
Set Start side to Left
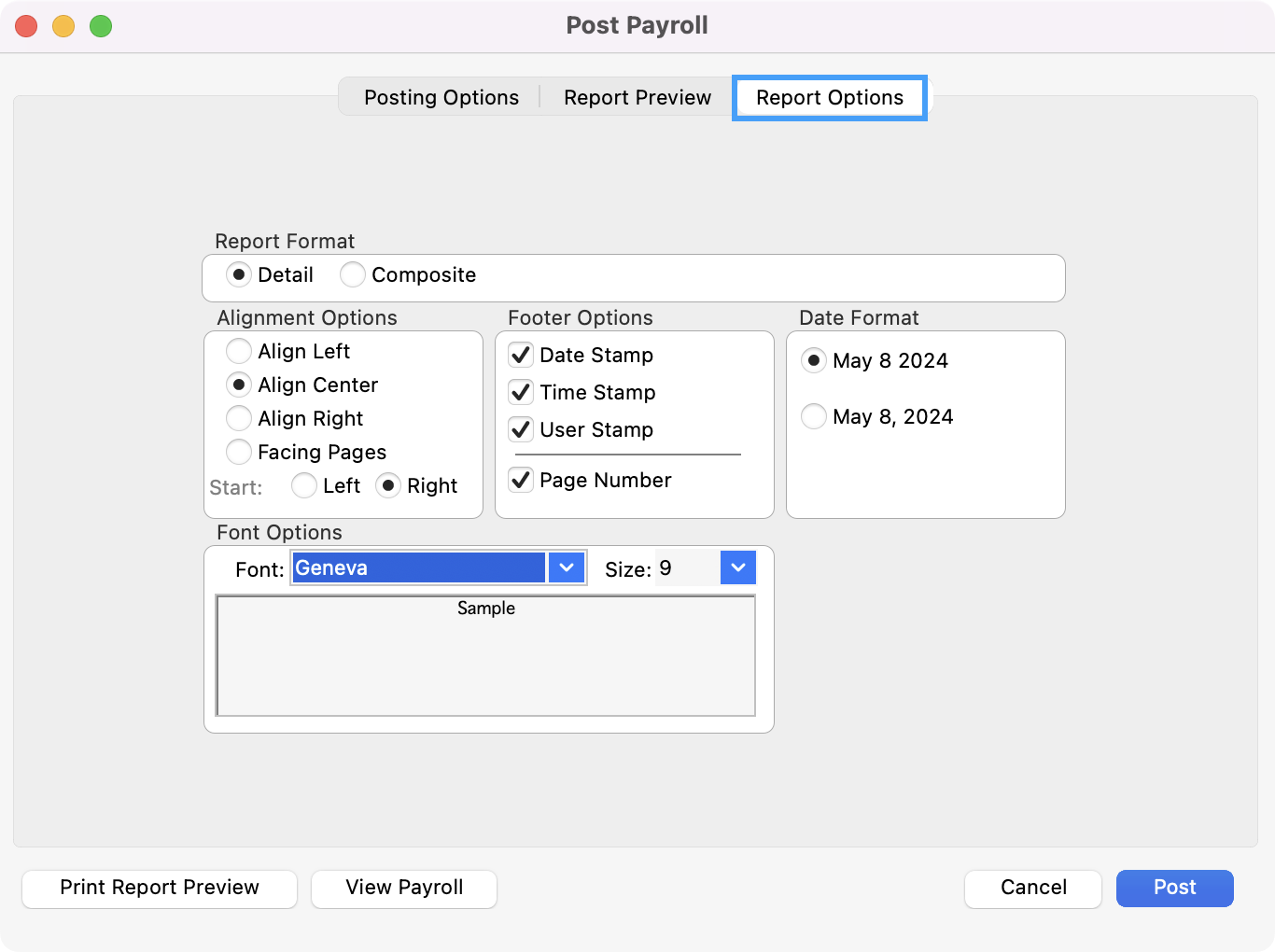[x=304, y=485]
